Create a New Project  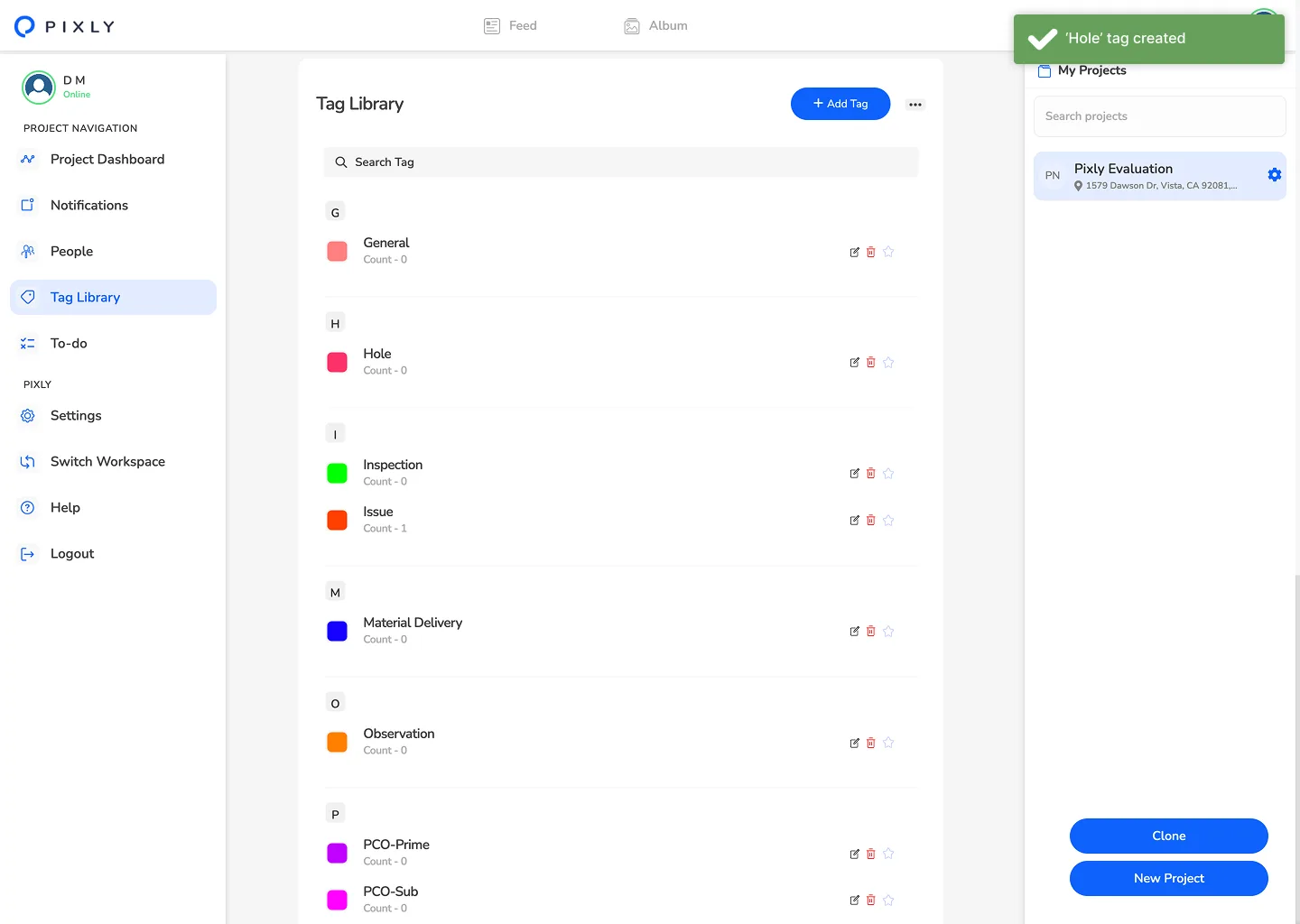(x=1169, y=879)
